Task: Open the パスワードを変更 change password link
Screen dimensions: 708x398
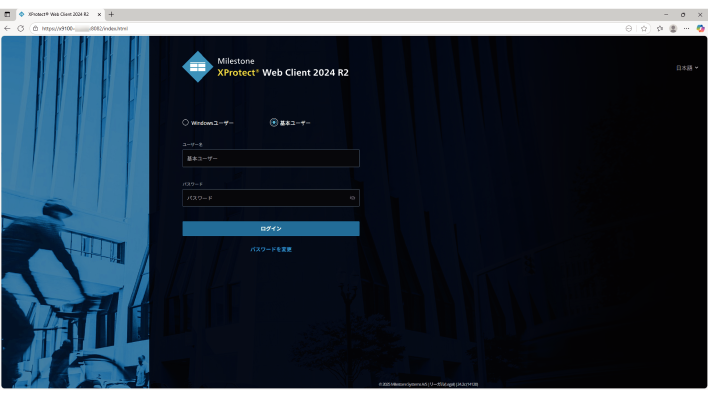Action: pos(271,249)
